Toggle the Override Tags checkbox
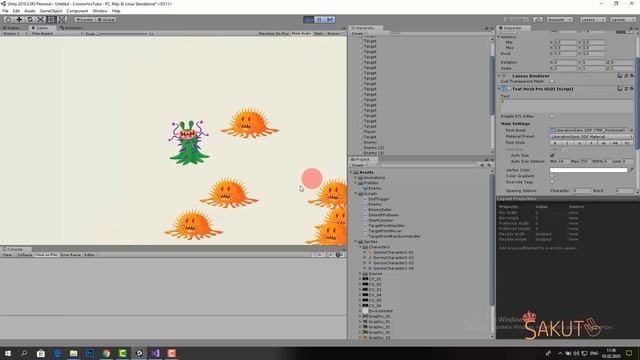Image resolution: width=640 pixels, height=360 pixels. point(552,182)
